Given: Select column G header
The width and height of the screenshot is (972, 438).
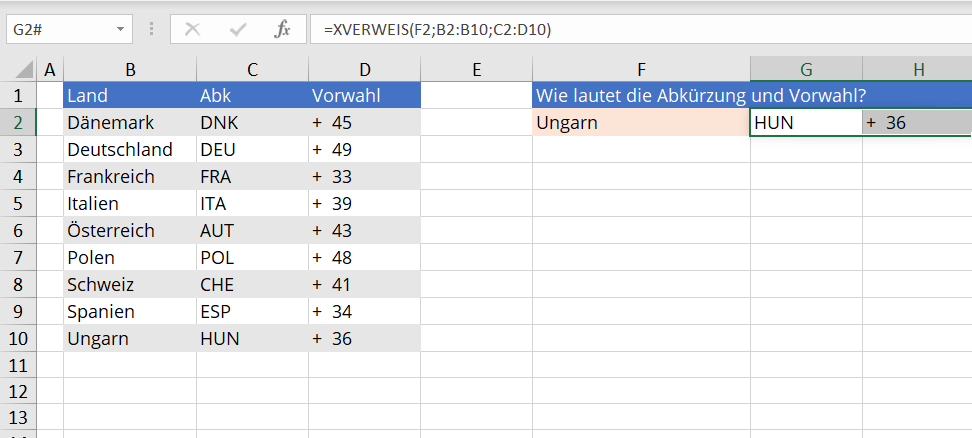Looking at the screenshot, I should pyautogui.click(x=806, y=70).
